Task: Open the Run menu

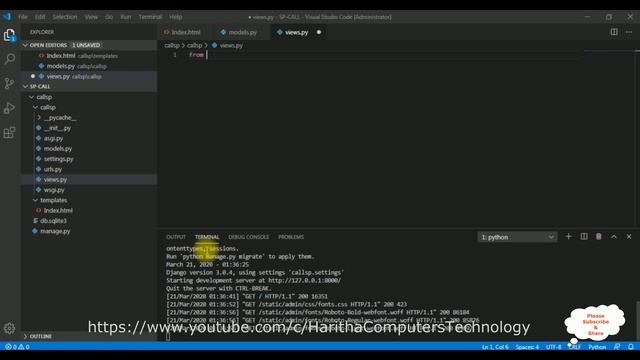Action: (126, 17)
